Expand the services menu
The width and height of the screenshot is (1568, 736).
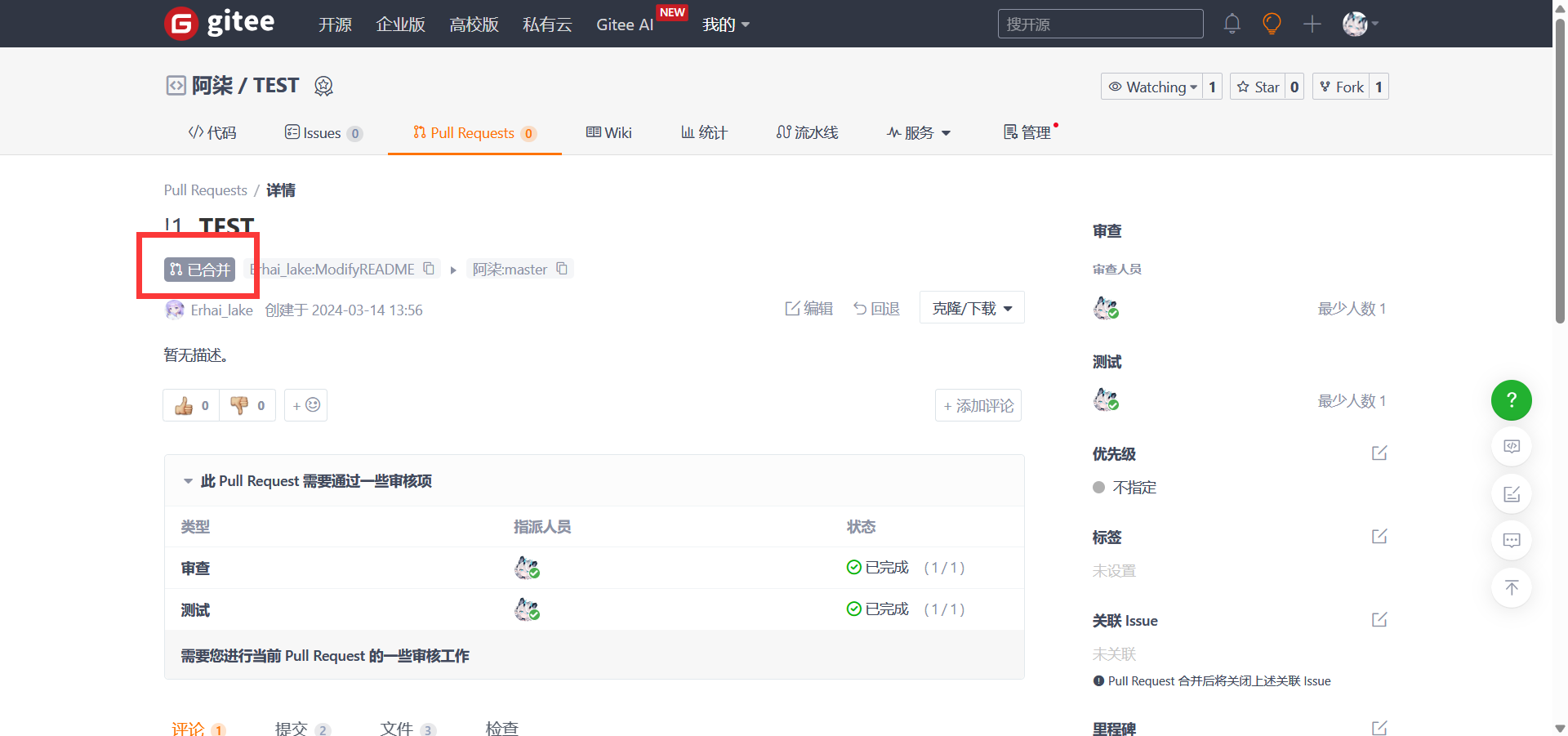pyautogui.click(x=919, y=132)
